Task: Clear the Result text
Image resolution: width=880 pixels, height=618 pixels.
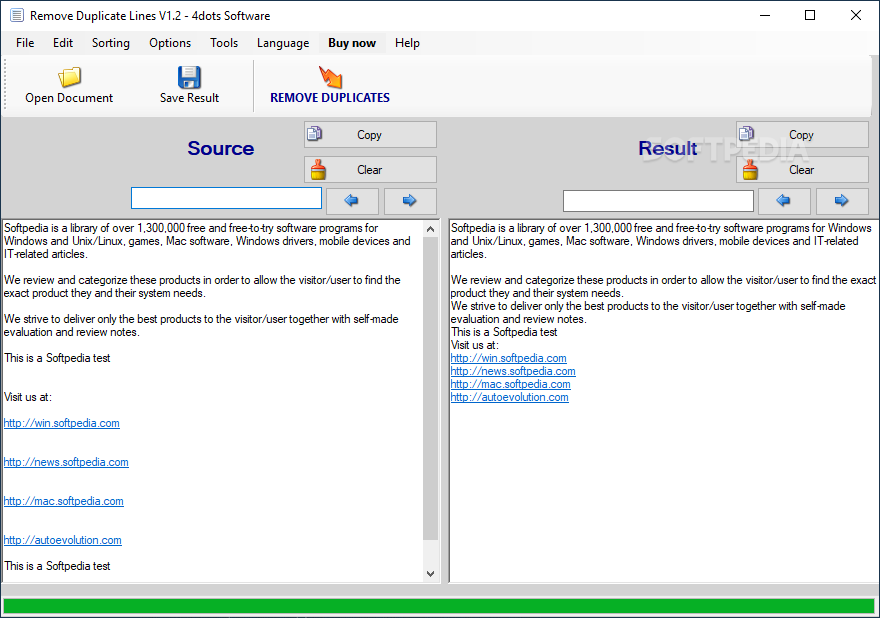Action: (x=802, y=170)
